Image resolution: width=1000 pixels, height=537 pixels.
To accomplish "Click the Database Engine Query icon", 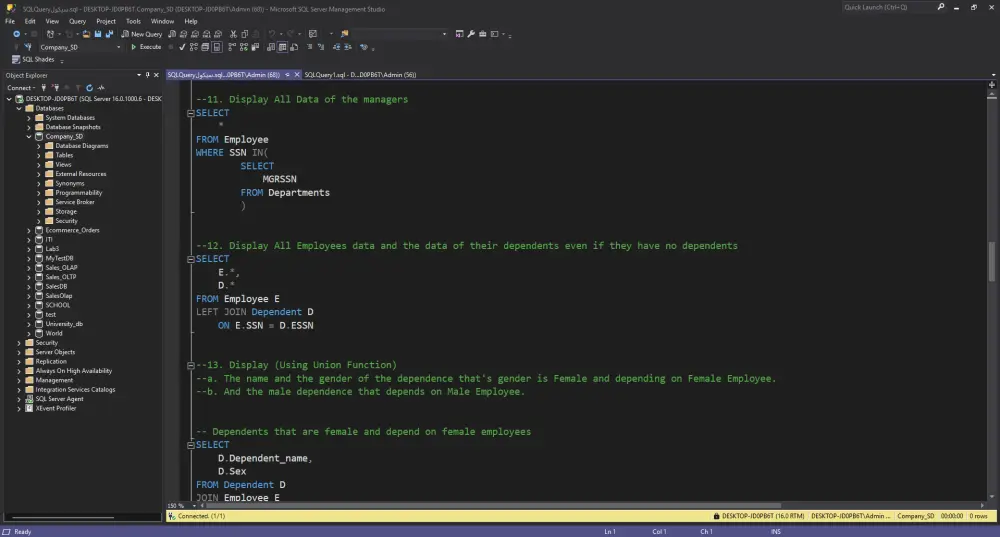I will coord(172,34).
